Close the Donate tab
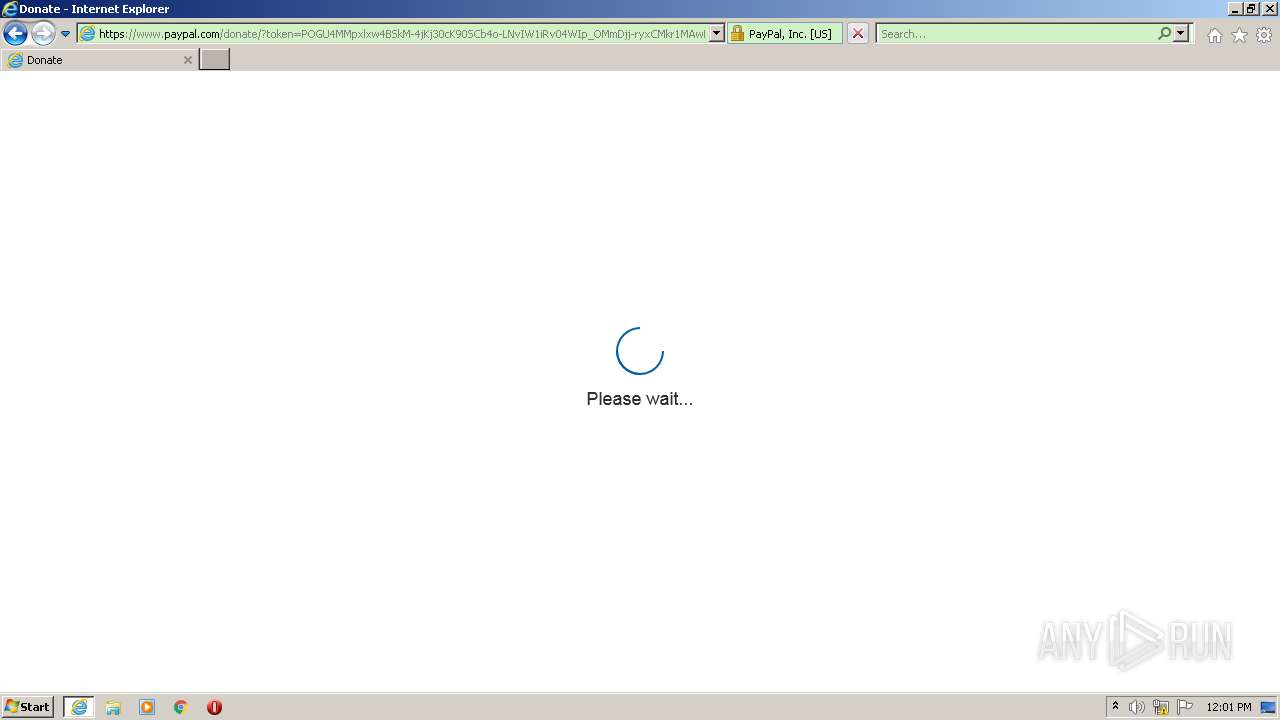The width and height of the screenshot is (1280, 720). [187, 60]
